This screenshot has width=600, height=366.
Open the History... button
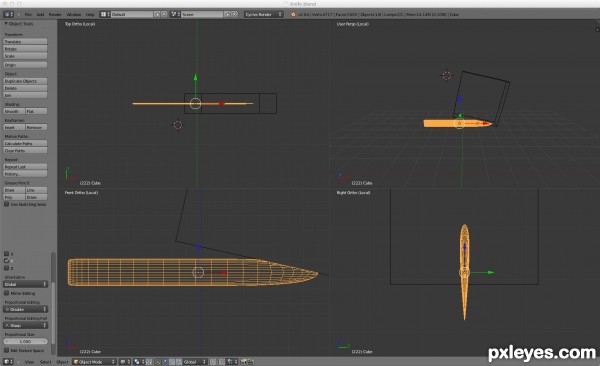pyautogui.click(x=26, y=174)
